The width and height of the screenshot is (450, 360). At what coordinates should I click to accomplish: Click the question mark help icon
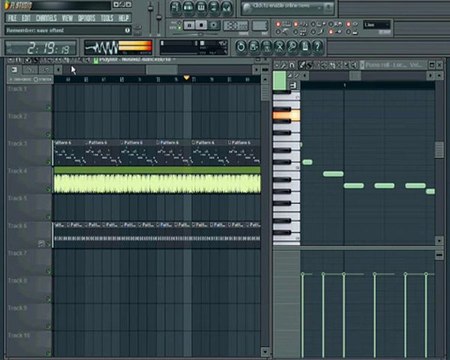[318, 47]
